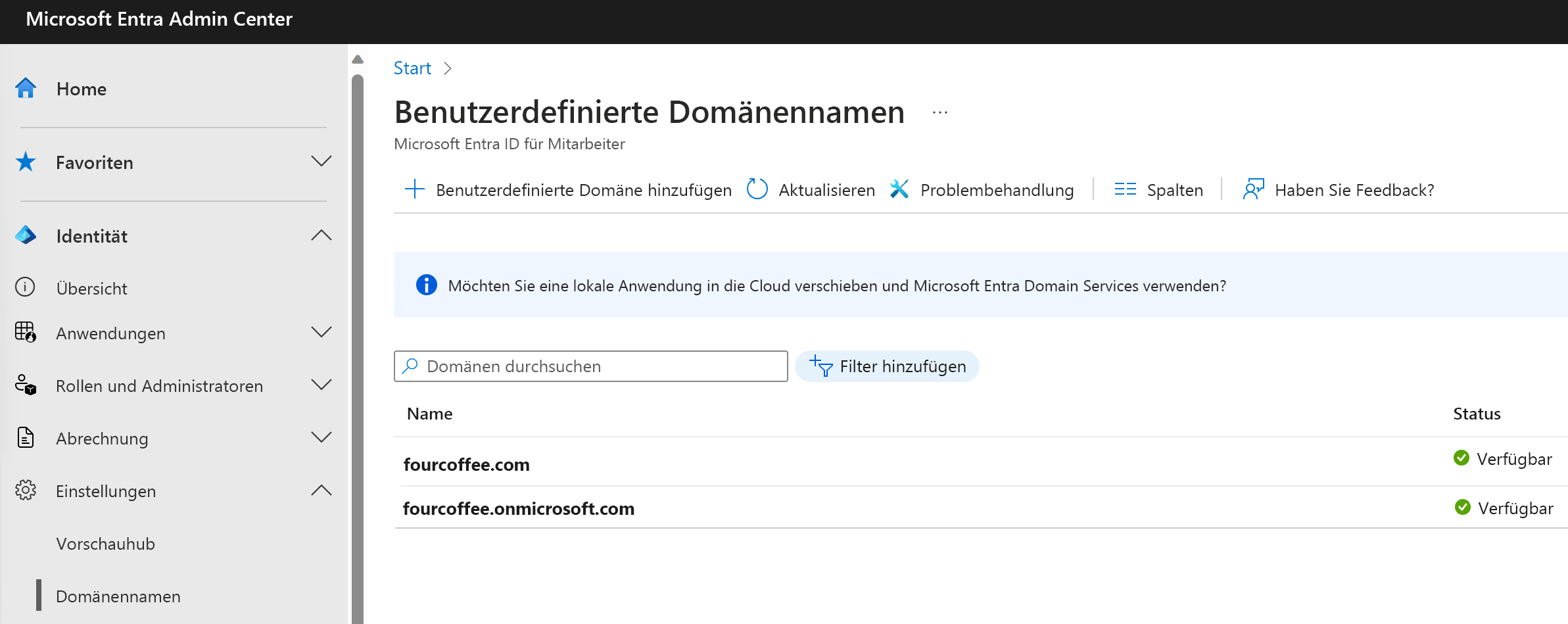Click the Aktualisieren refresh icon
The height and width of the screenshot is (624, 1568).
pos(757,189)
